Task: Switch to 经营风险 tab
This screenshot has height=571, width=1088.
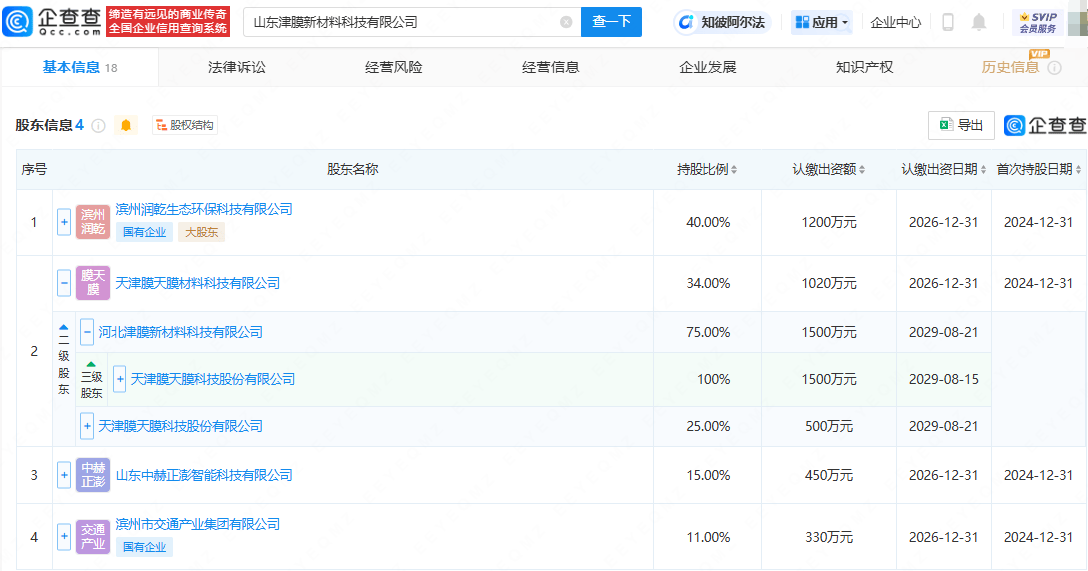Action: [x=393, y=67]
